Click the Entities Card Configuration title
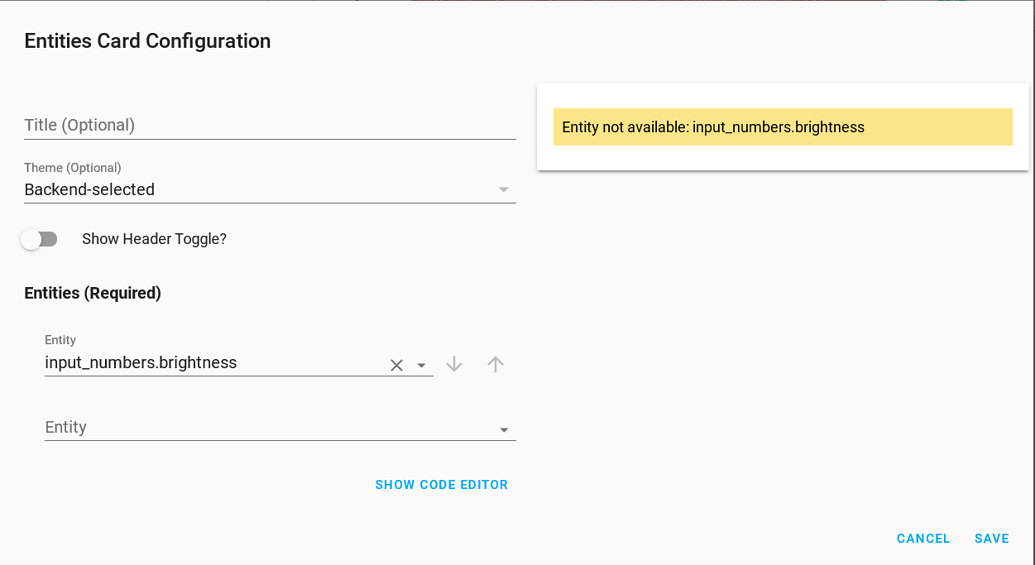 (x=148, y=41)
